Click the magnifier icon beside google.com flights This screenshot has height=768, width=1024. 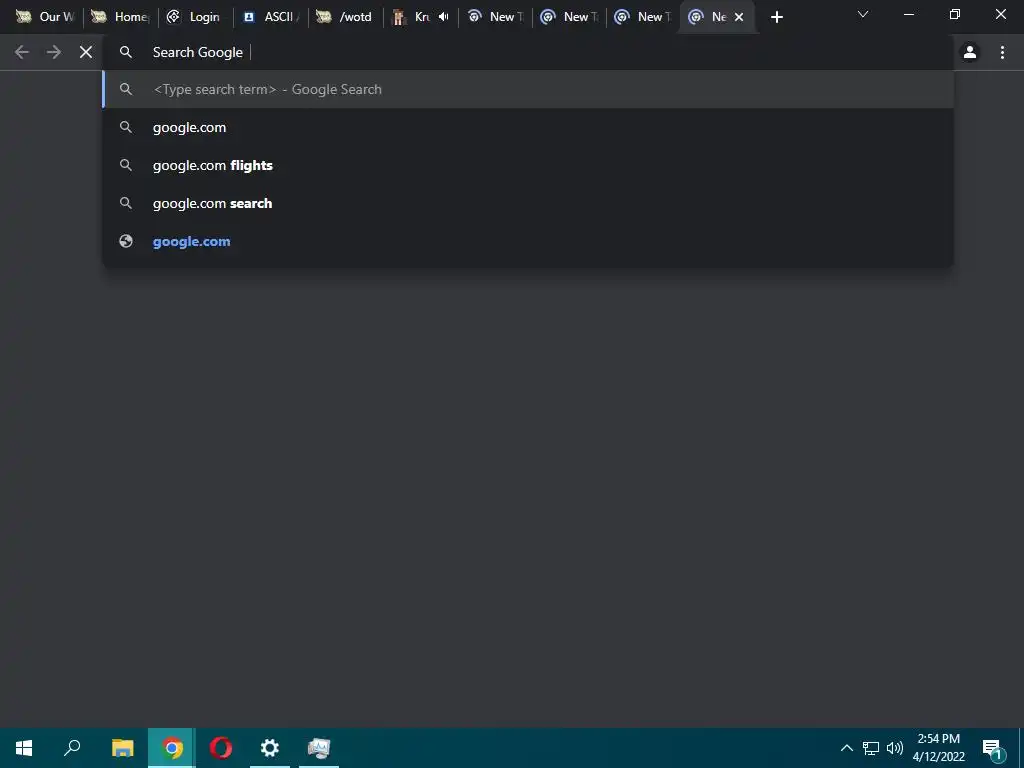pos(126,165)
